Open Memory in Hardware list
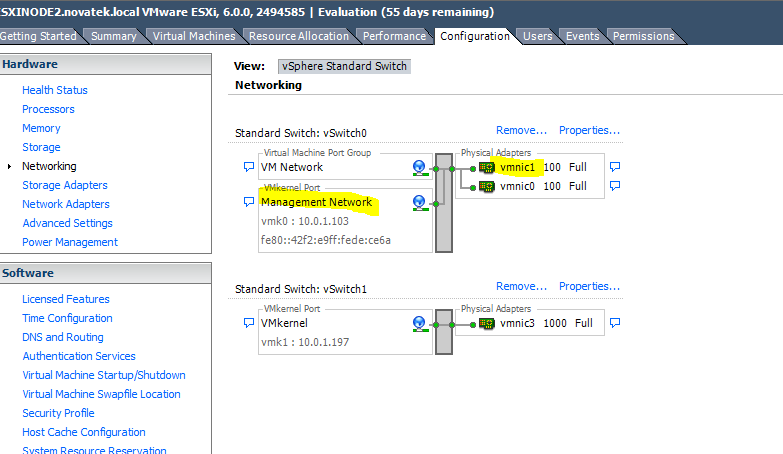This screenshot has width=783, height=454. point(41,128)
